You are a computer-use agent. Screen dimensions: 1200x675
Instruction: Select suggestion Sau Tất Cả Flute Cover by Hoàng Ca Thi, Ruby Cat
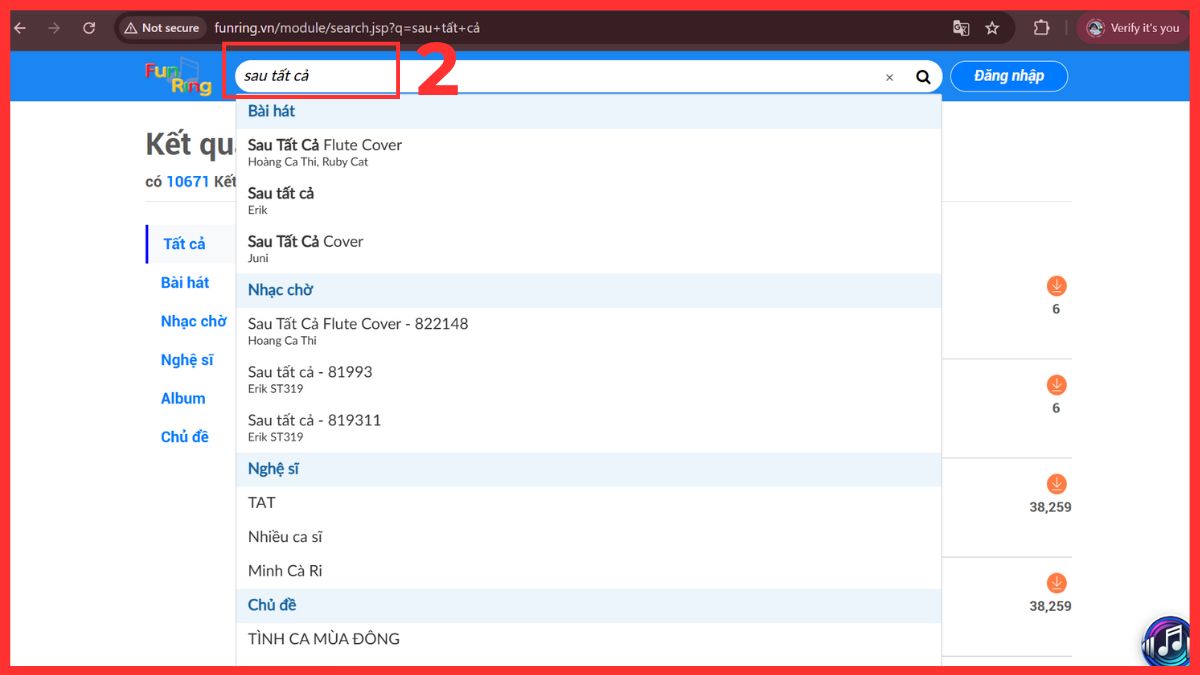click(x=588, y=153)
